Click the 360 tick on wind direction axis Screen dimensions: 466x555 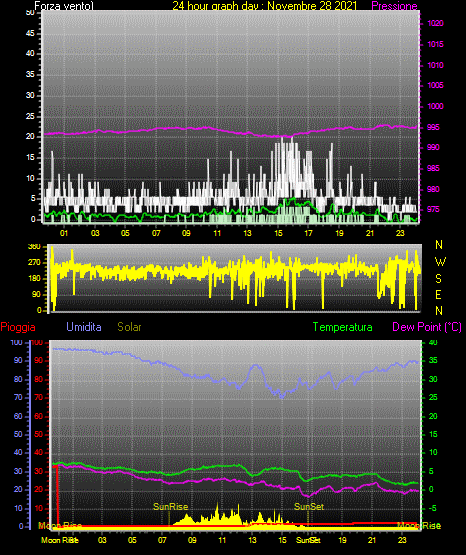tap(34, 247)
